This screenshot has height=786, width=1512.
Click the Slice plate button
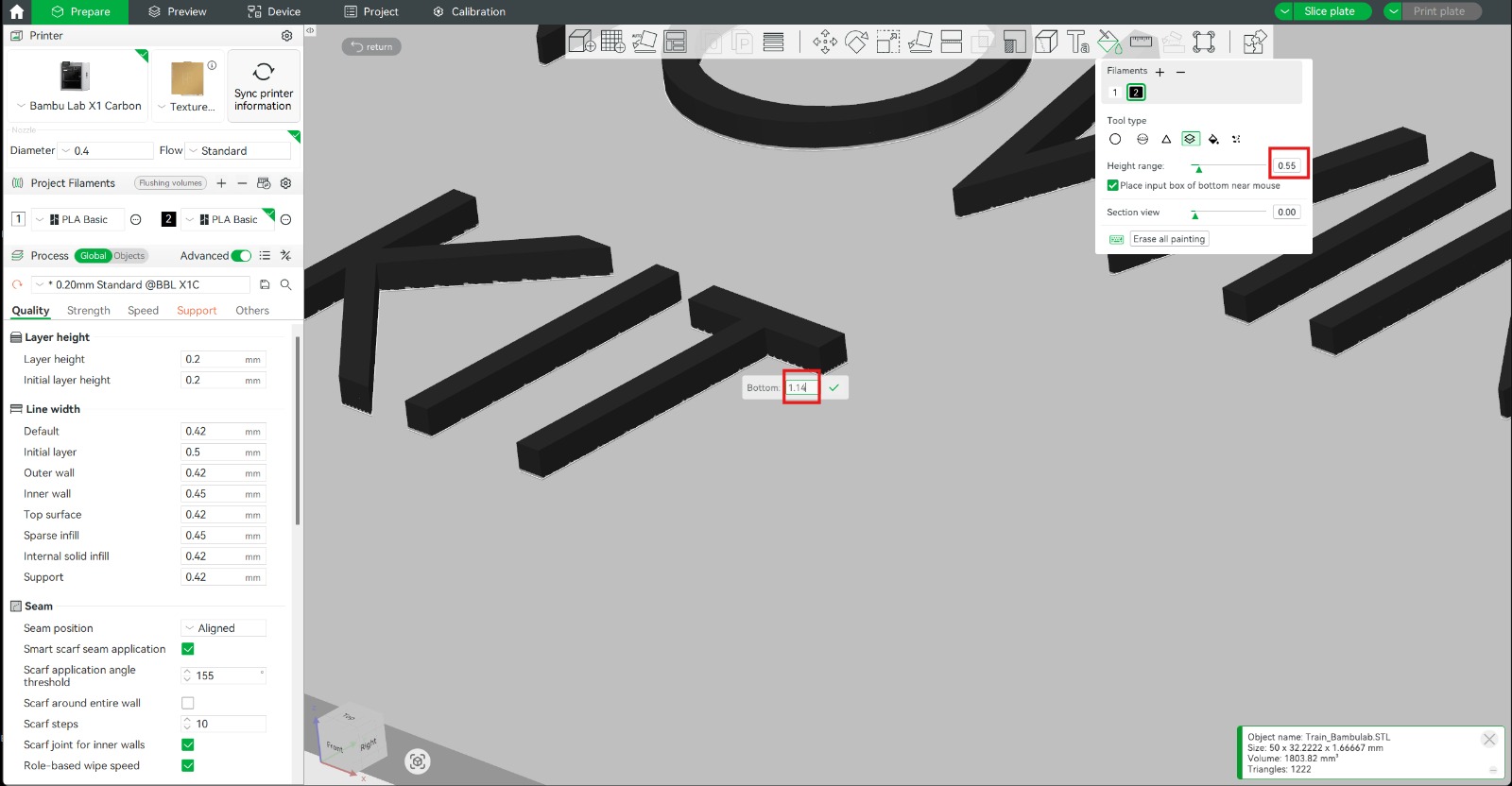pos(1329,11)
